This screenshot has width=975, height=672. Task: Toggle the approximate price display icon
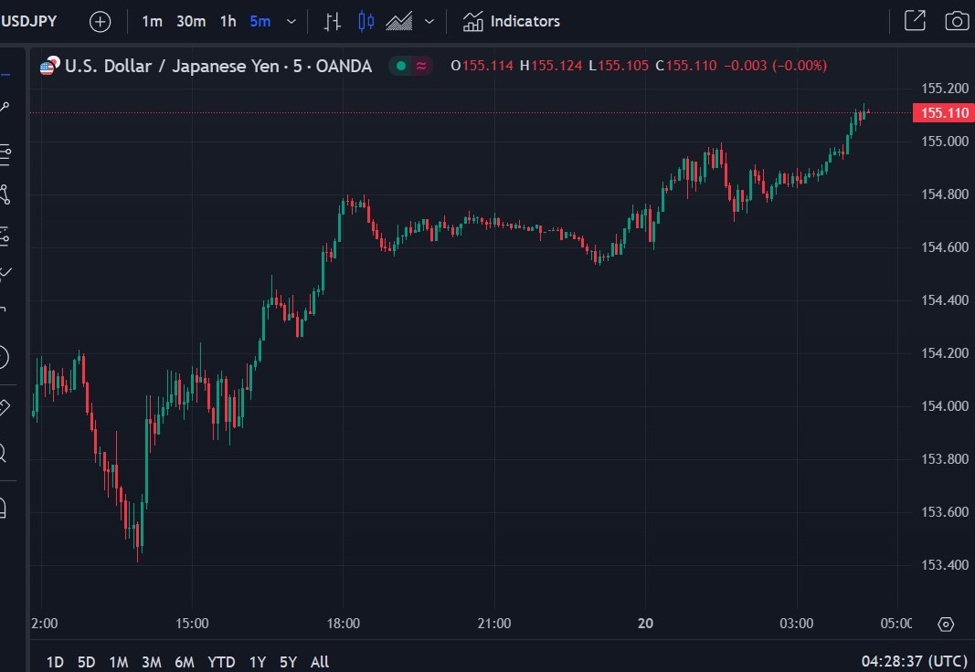[421, 65]
